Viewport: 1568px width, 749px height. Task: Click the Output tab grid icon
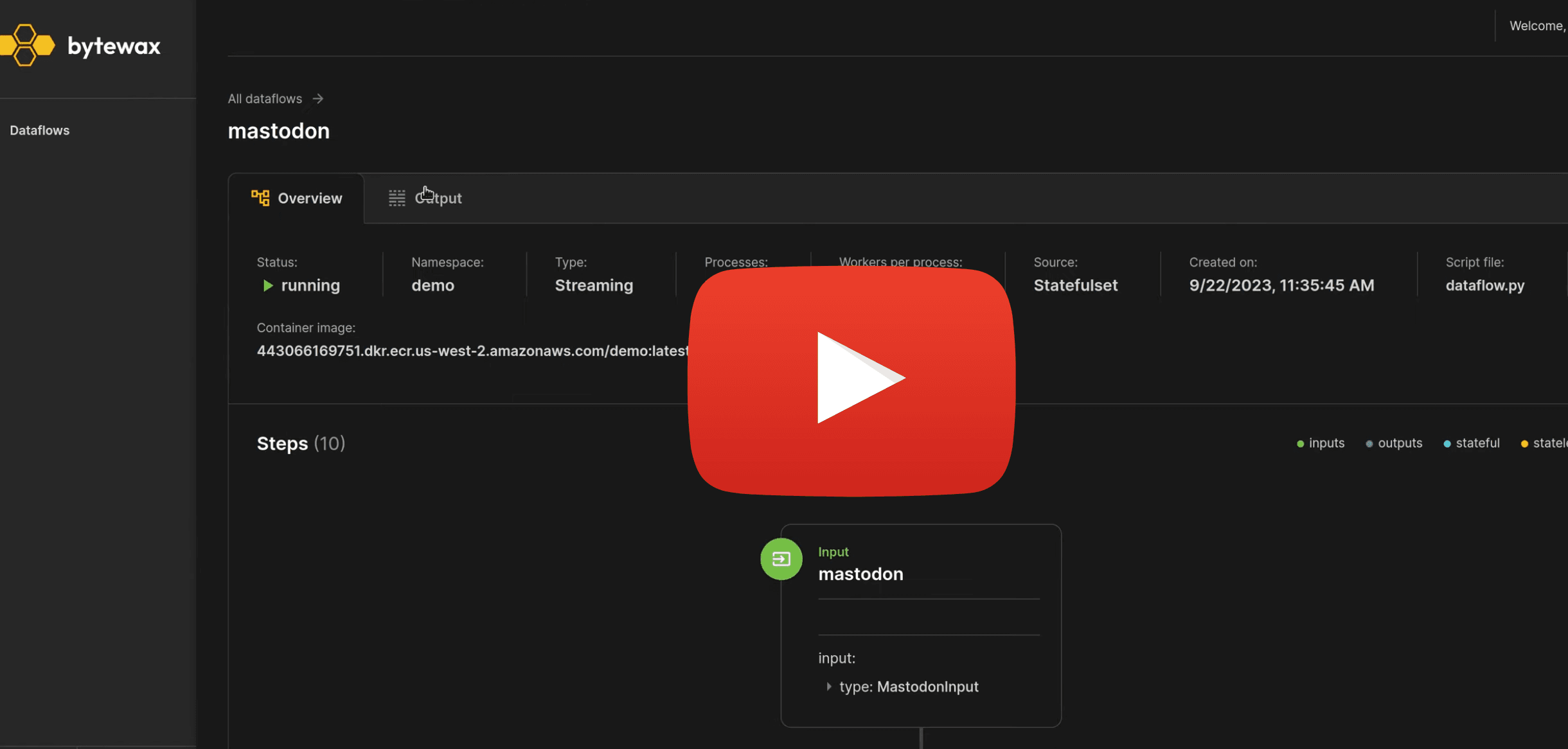click(x=397, y=198)
